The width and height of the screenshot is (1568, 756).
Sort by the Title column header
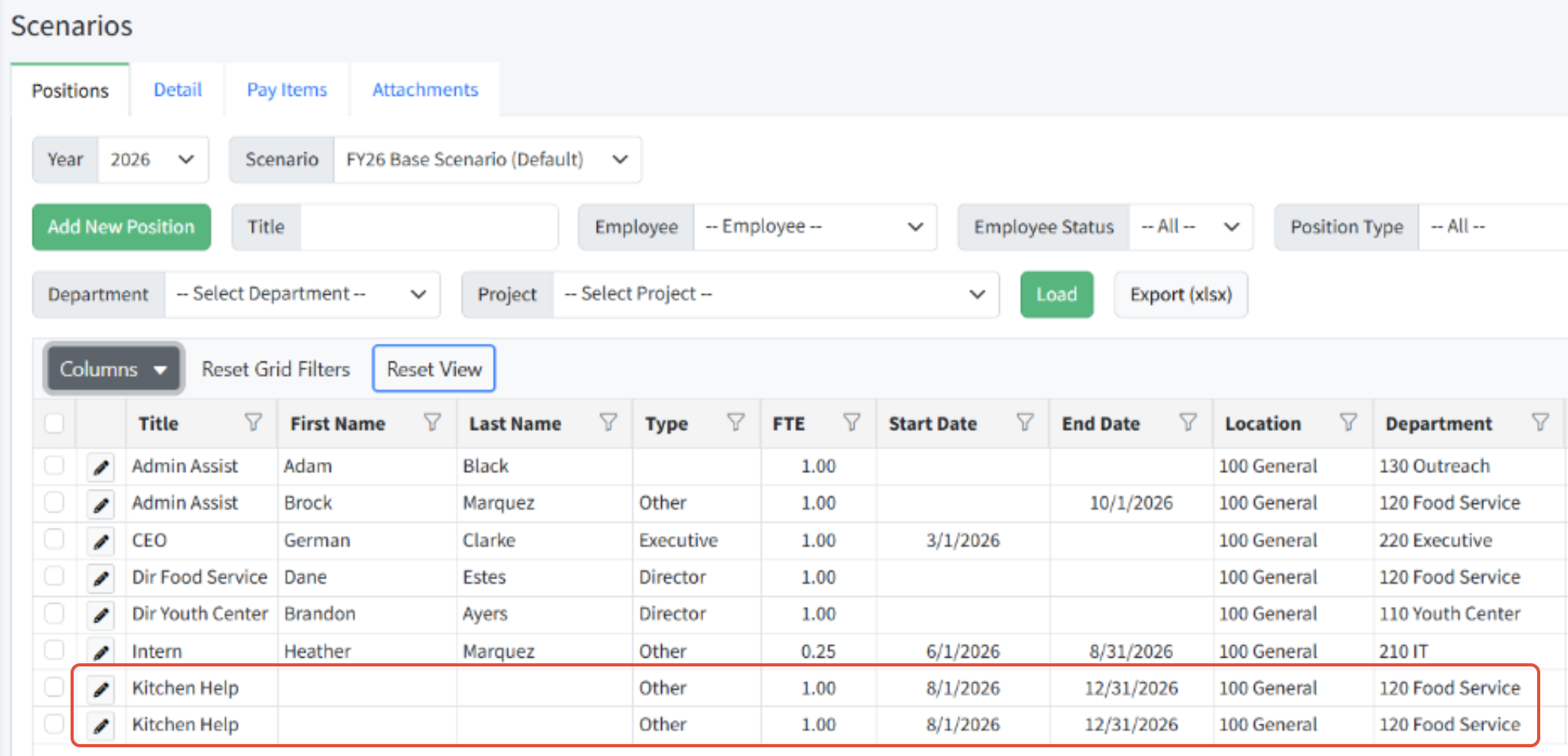pos(159,423)
